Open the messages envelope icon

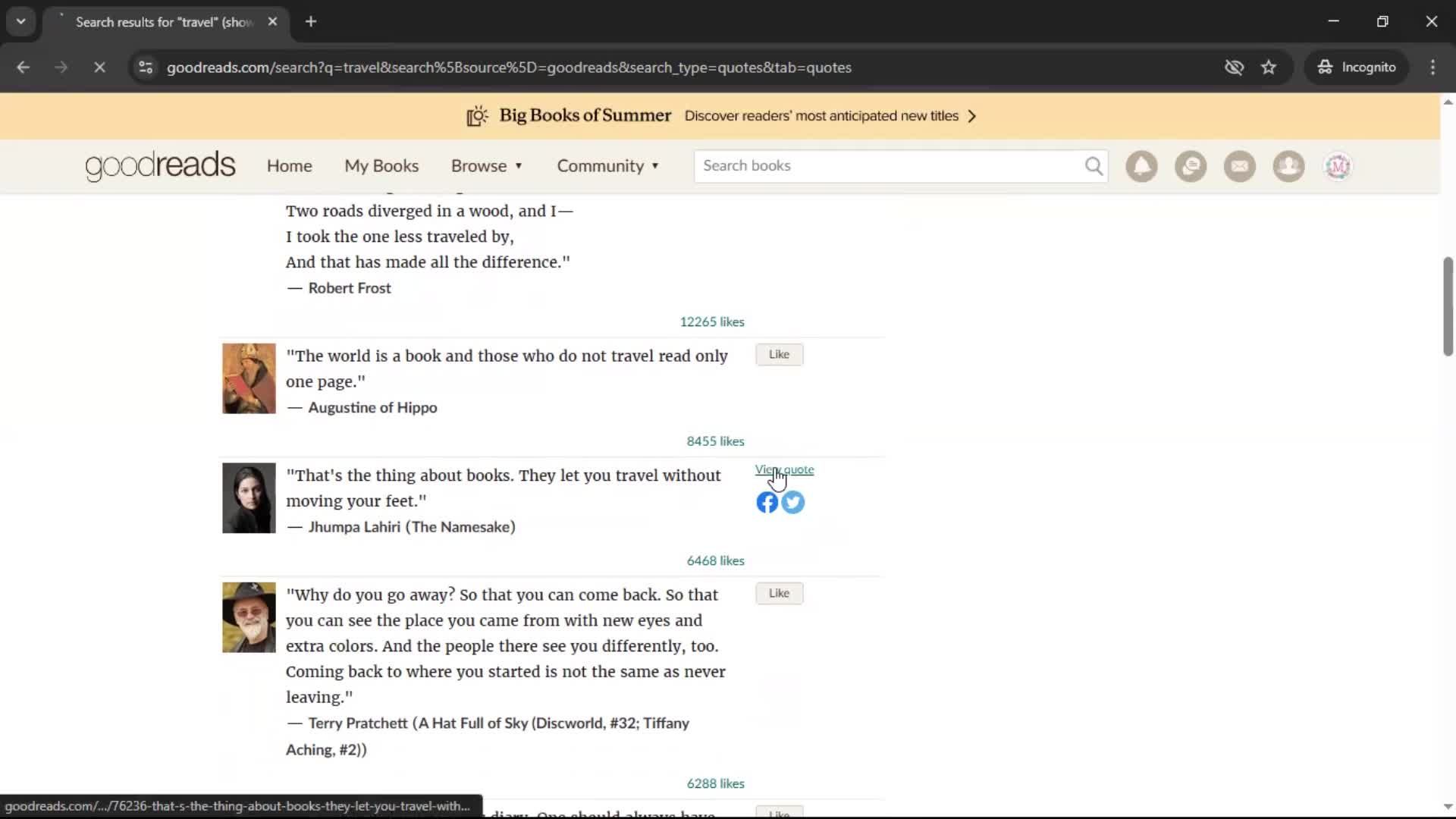coord(1240,166)
